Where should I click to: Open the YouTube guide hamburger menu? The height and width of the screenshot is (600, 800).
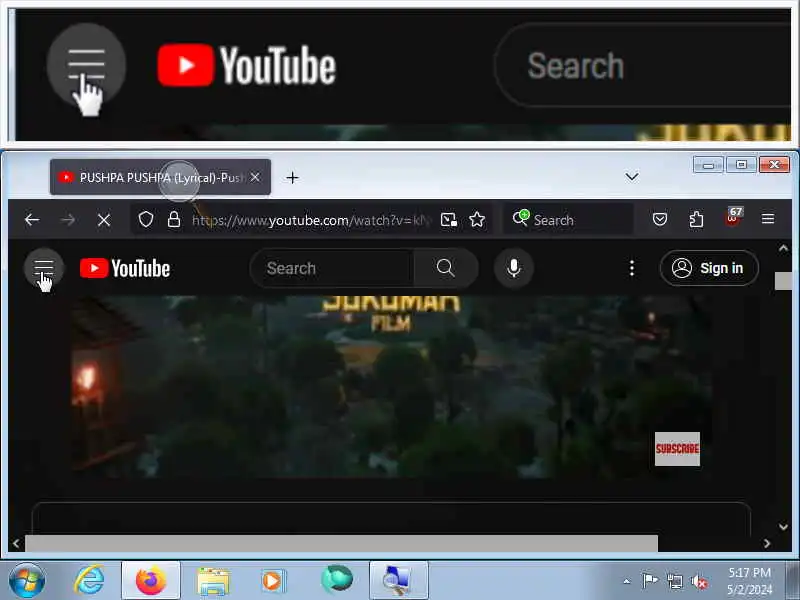click(44, 268)
